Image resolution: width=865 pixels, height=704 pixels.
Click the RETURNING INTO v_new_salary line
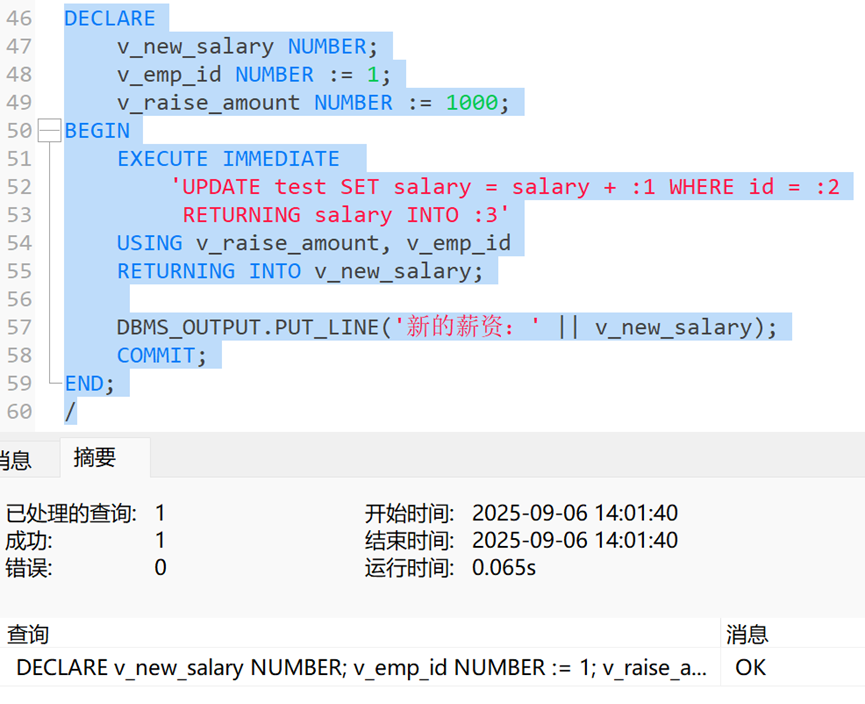[299, 271]
